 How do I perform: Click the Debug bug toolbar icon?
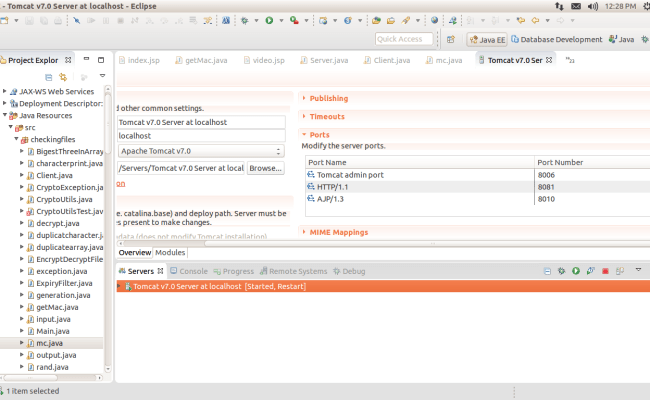(245, 20)
